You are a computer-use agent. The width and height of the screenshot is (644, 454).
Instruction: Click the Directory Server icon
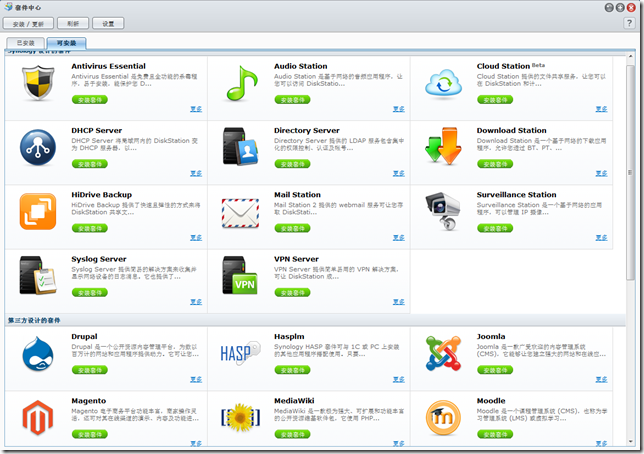(x=240, y=146)
